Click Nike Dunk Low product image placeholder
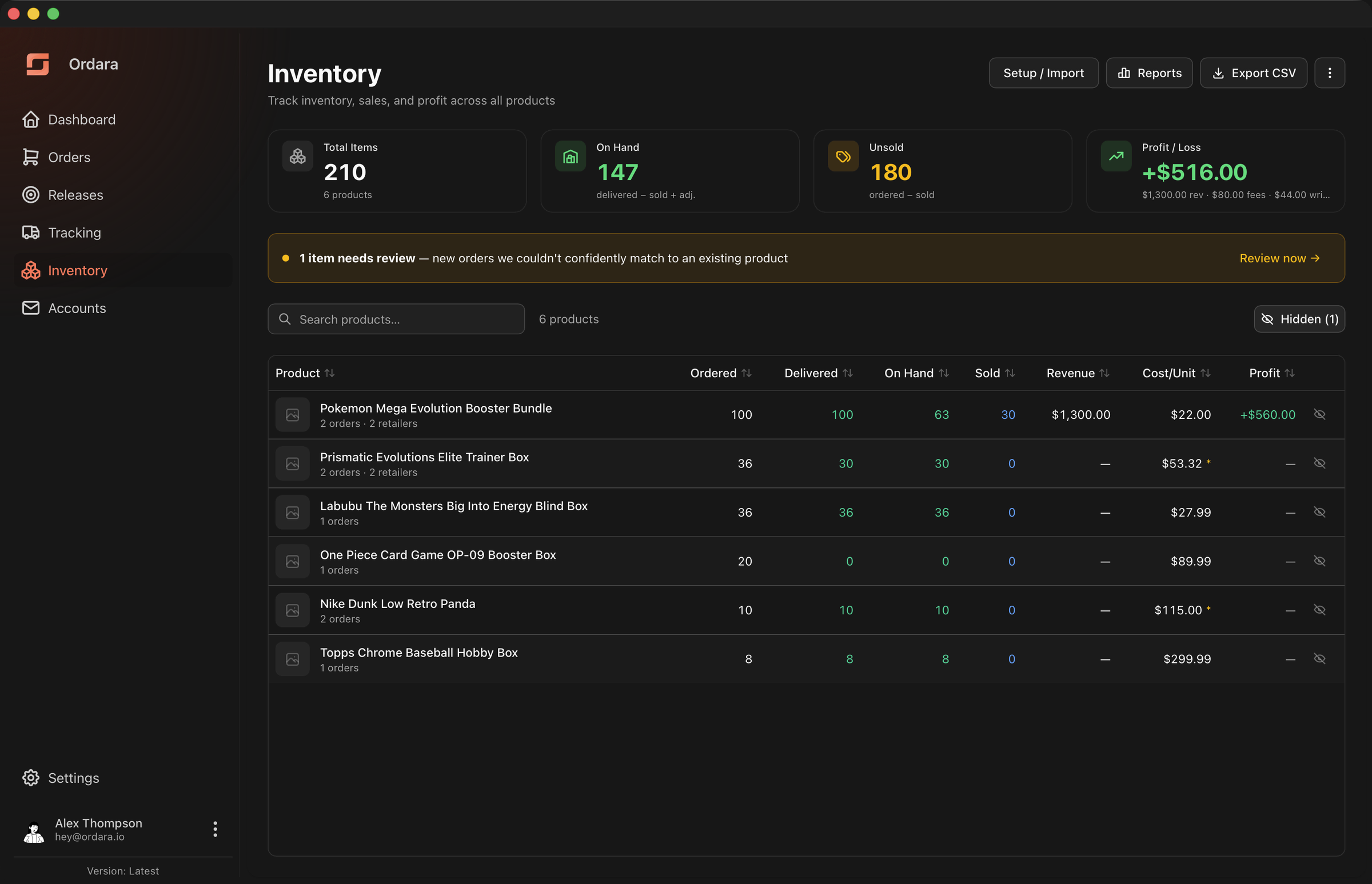 [x=292, y=610]
